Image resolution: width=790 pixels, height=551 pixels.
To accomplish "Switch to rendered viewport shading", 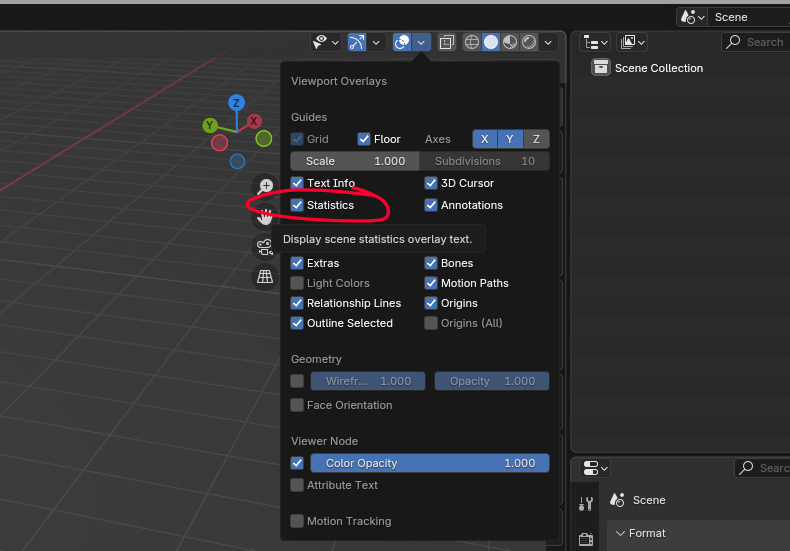I will 527,42.
